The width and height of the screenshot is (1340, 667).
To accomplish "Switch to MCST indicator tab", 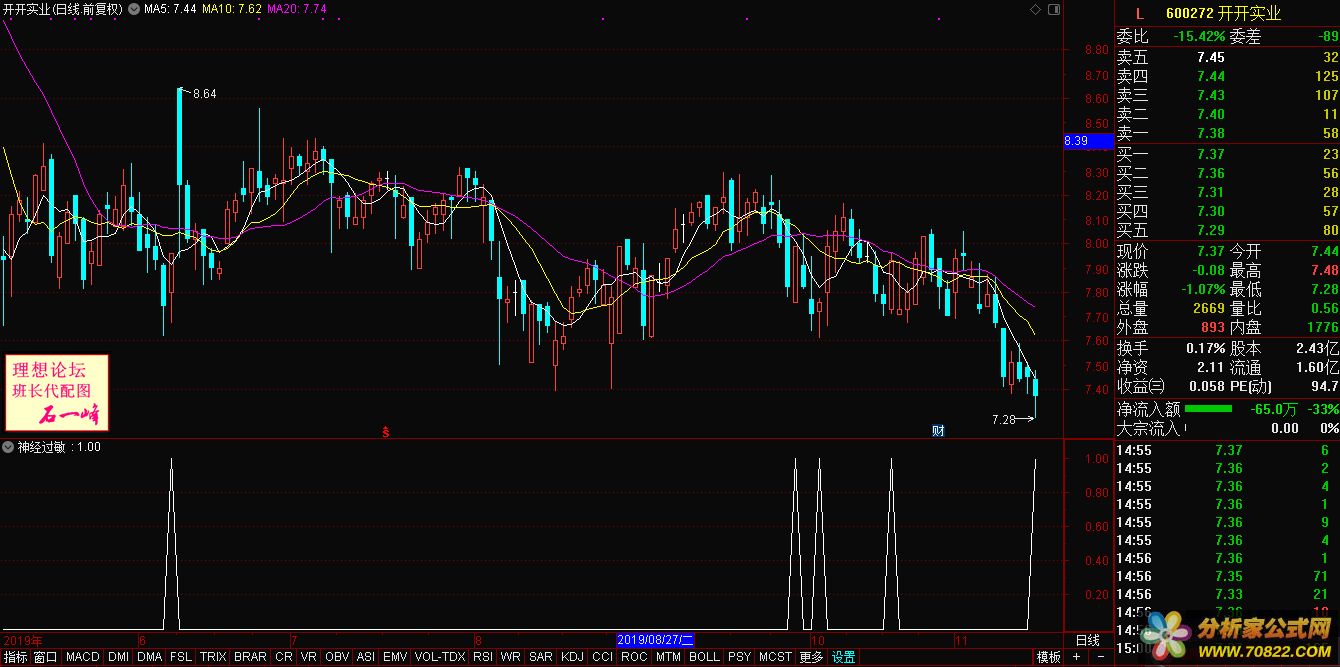I will click(x=775, y=657).
